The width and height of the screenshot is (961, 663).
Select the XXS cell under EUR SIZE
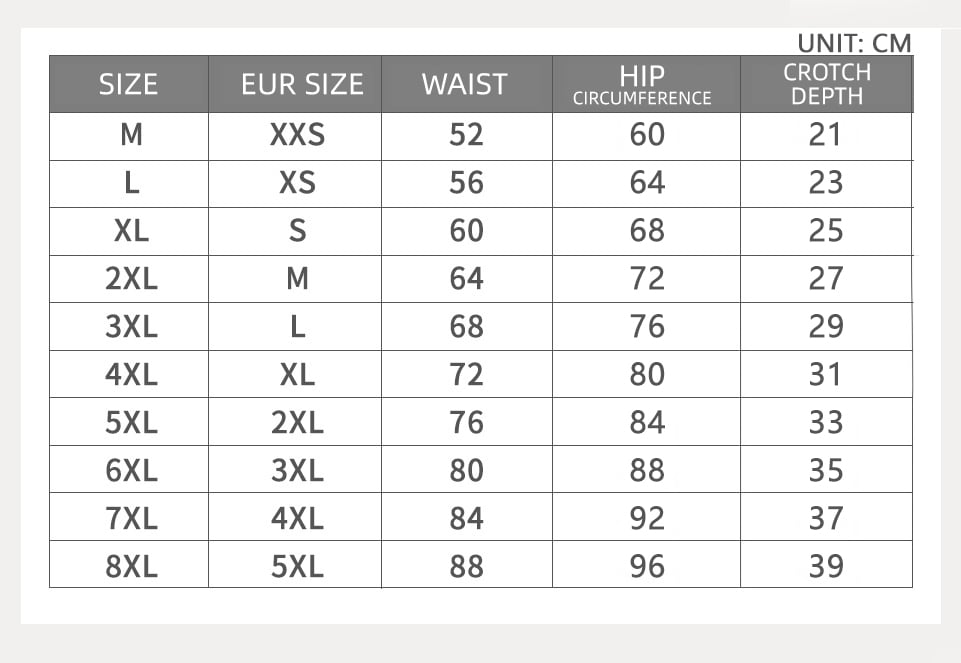click(297, 135)
